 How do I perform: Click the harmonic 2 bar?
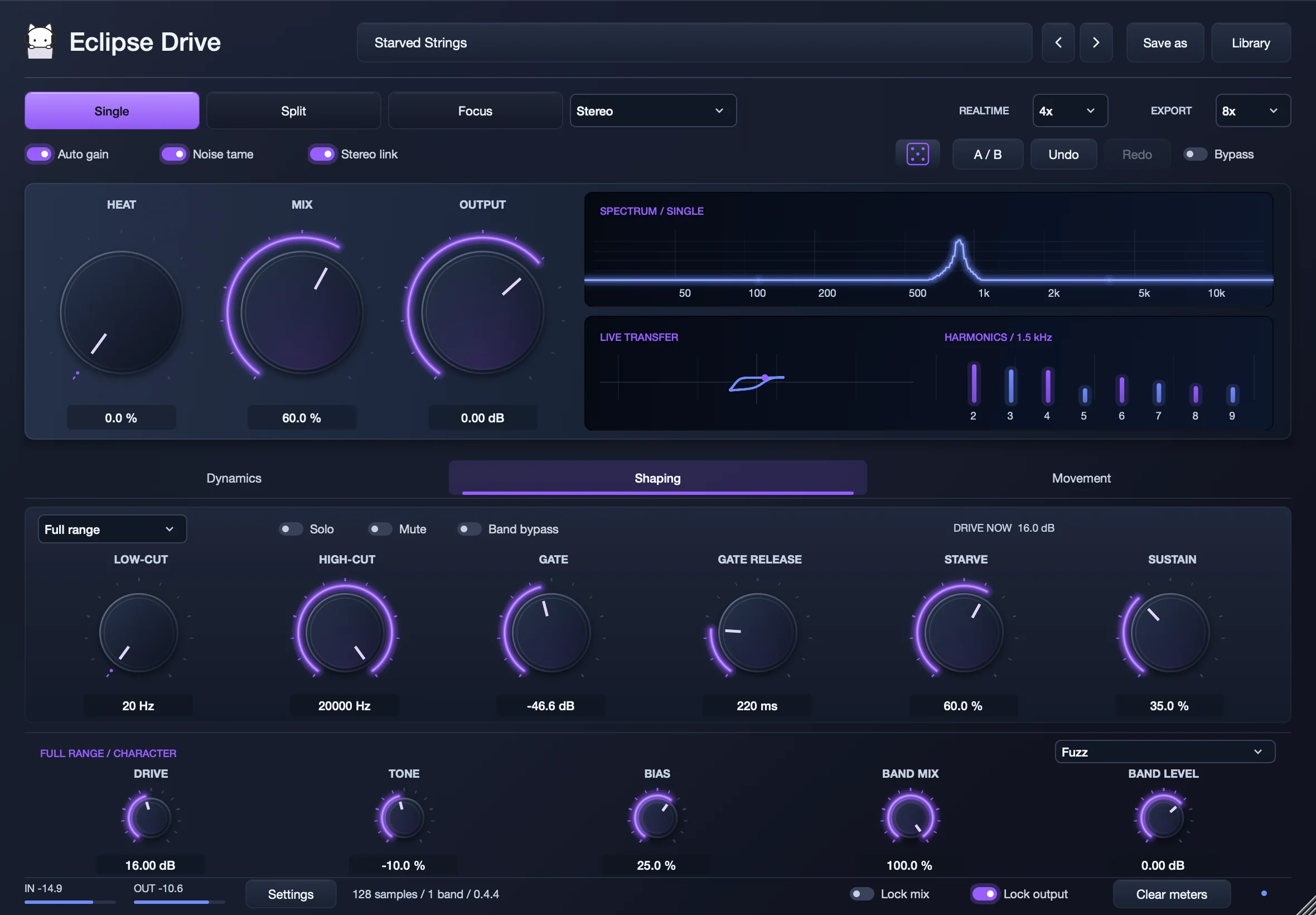click(x=973, y=383)
